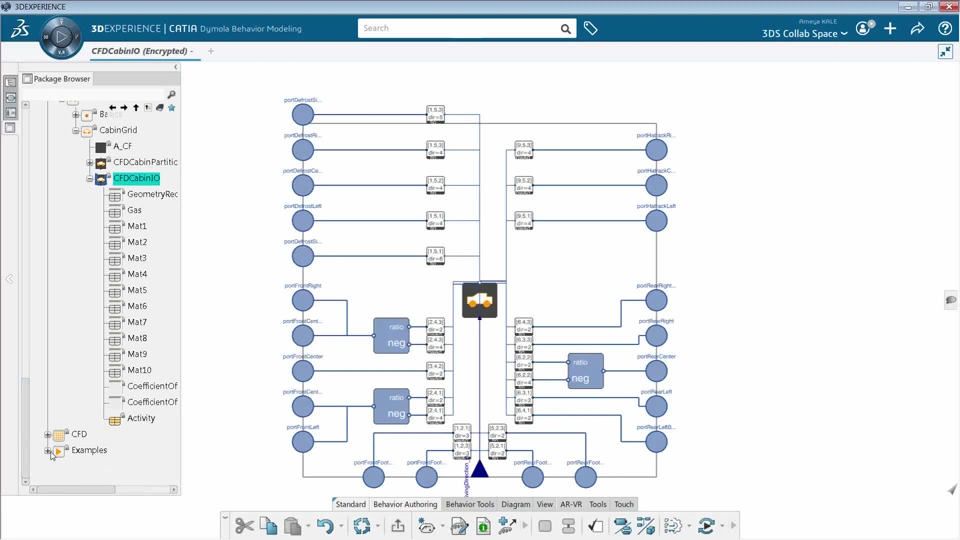
Task: Select the GeometryRec tree item
Action: 152,194
